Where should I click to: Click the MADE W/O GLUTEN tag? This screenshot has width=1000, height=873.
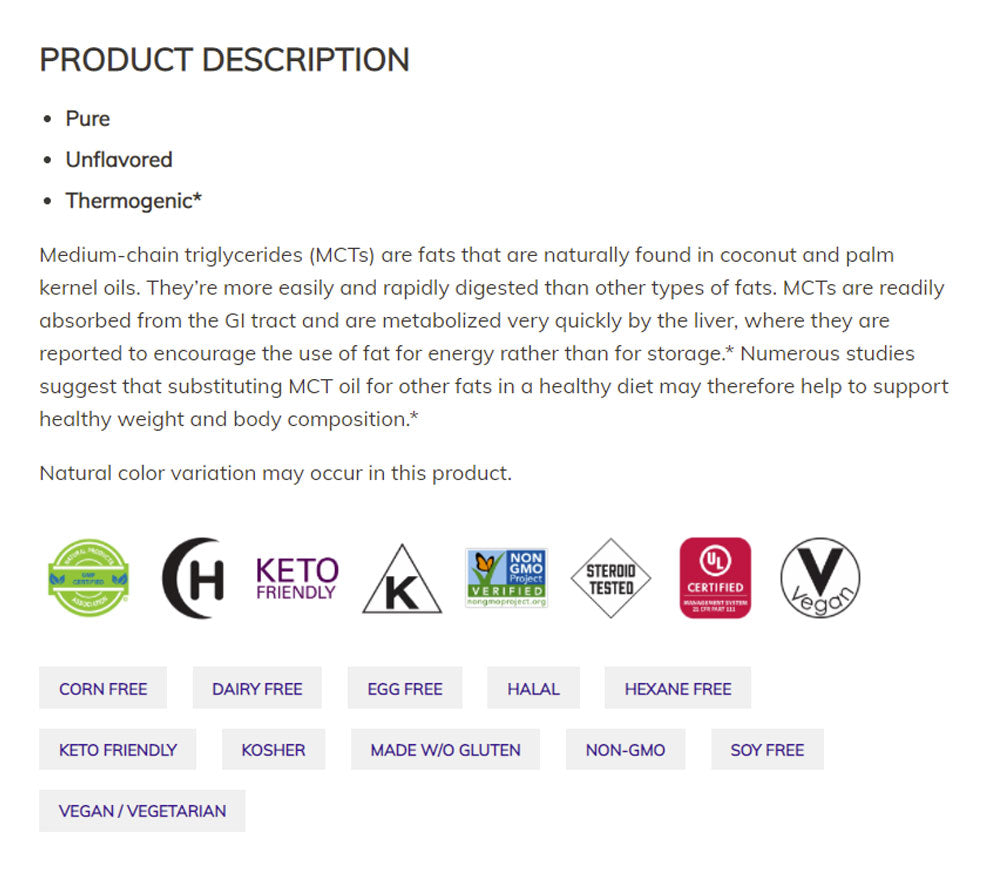445,749
